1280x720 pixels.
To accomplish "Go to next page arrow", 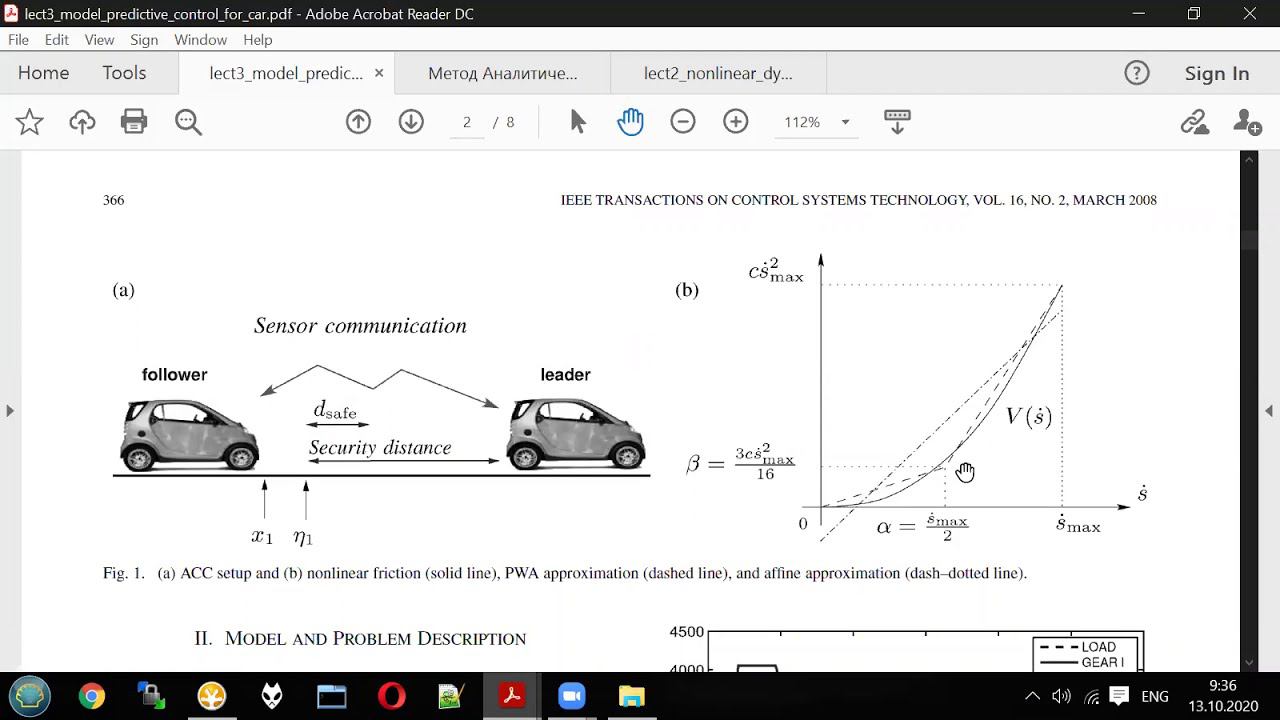I will [x=411, y=122].
